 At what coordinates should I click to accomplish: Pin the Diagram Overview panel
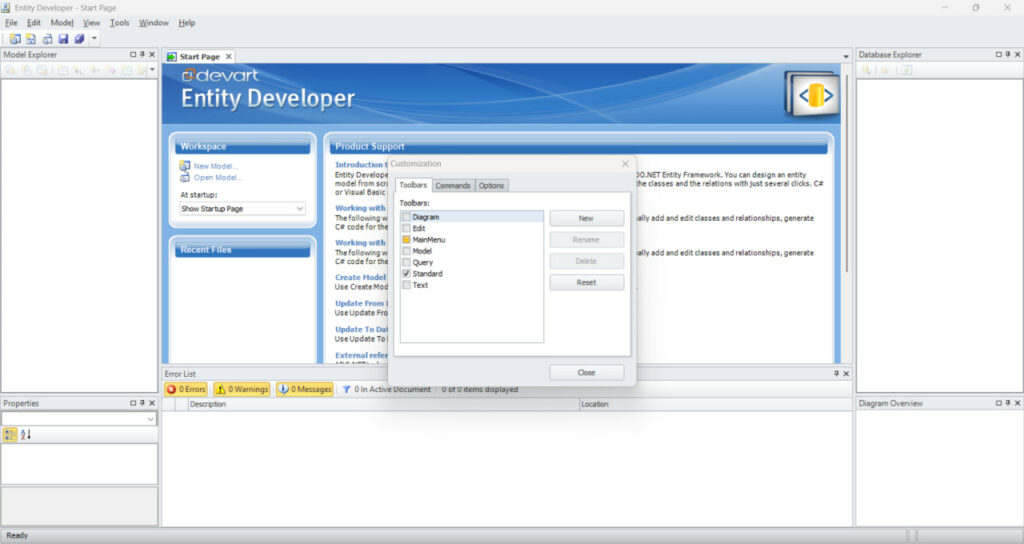(1008, 404)
